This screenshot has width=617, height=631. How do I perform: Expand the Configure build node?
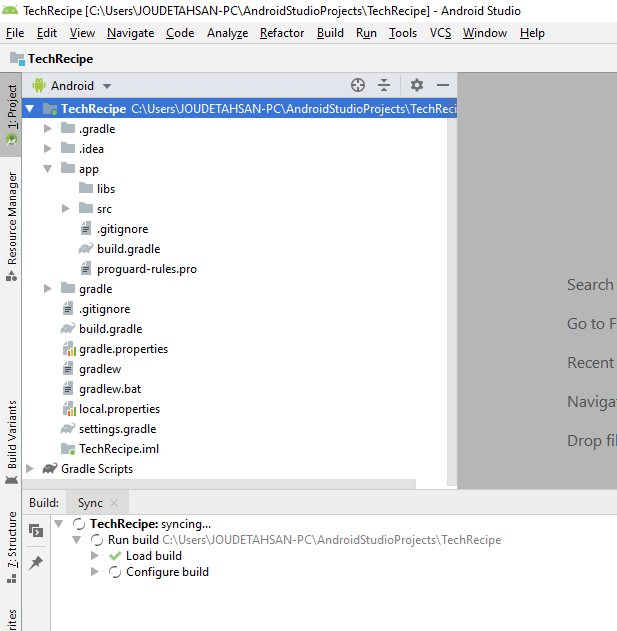95,572
